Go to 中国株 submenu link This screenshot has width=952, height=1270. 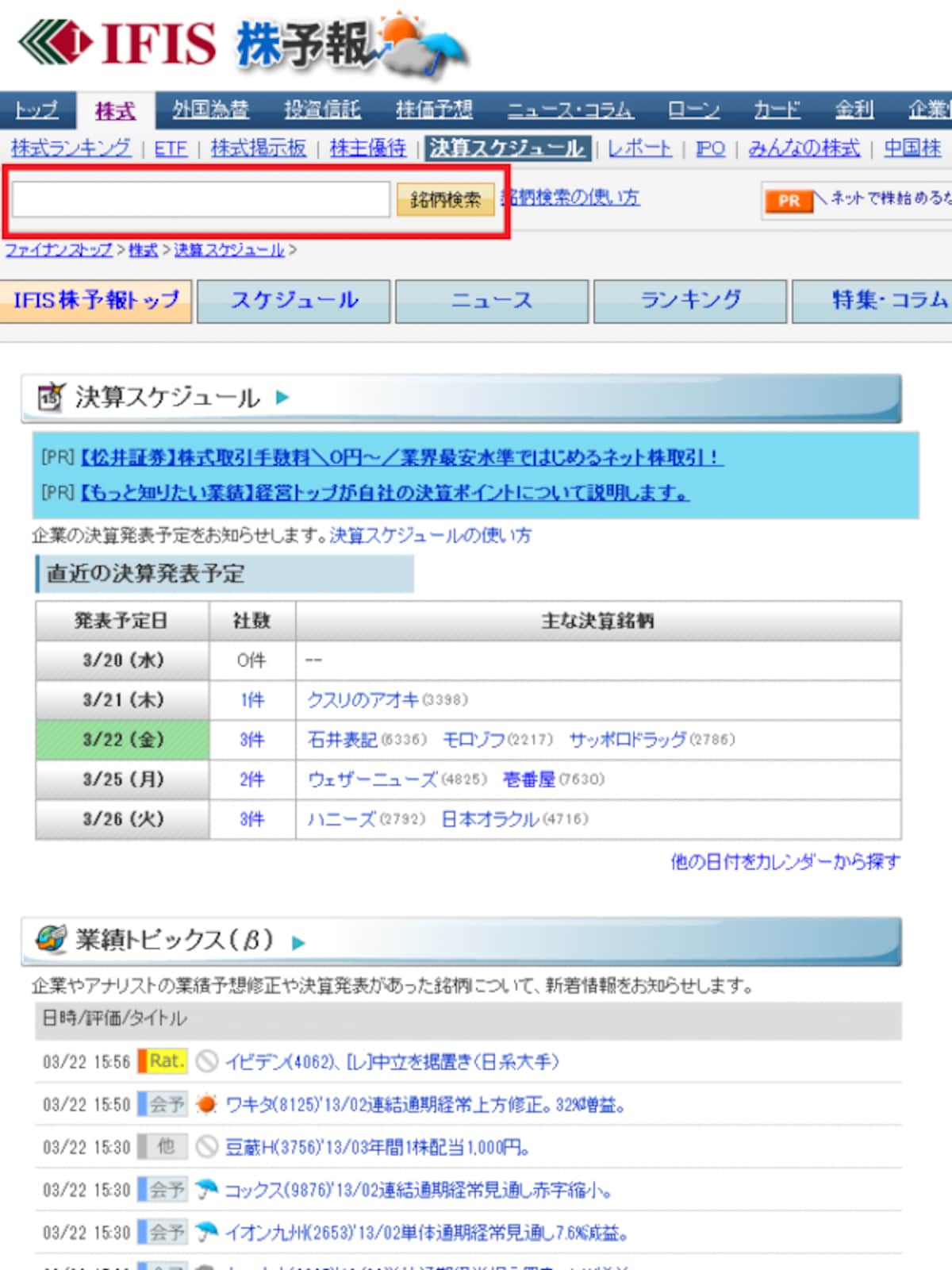pos(912,148)
